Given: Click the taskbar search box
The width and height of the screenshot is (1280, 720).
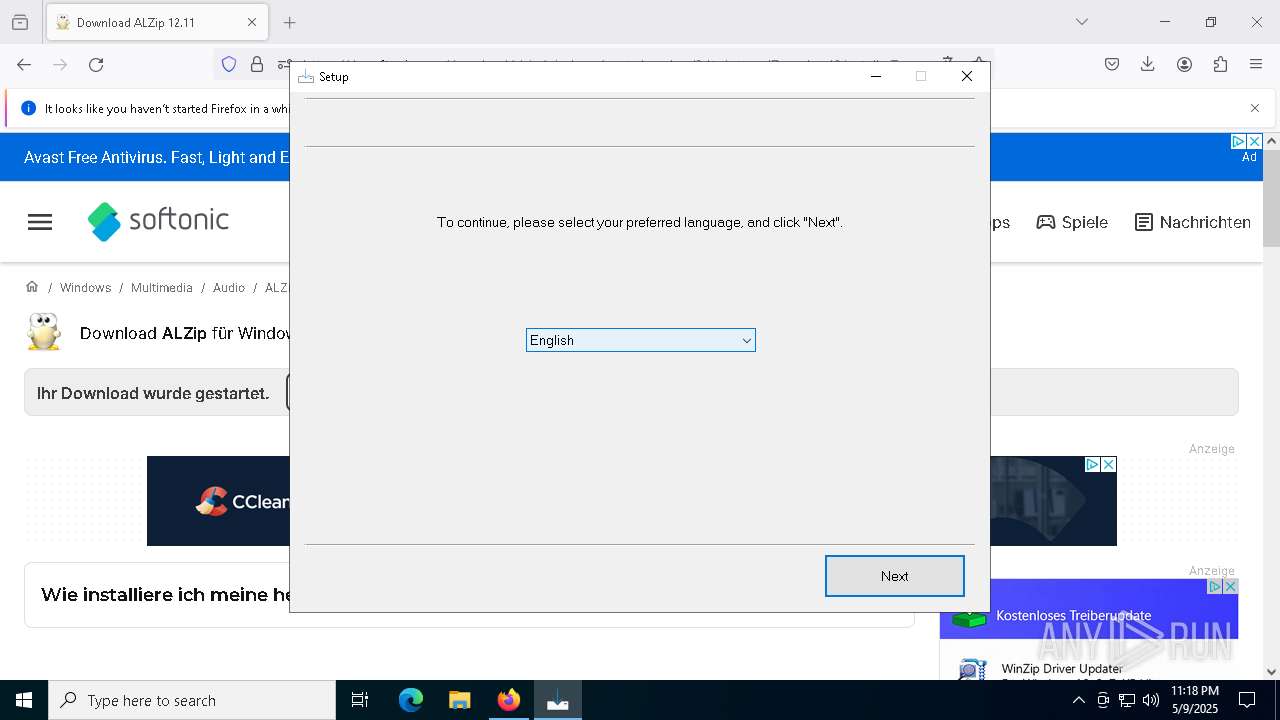Looking at the screenshot, I should tap(192, 700).
